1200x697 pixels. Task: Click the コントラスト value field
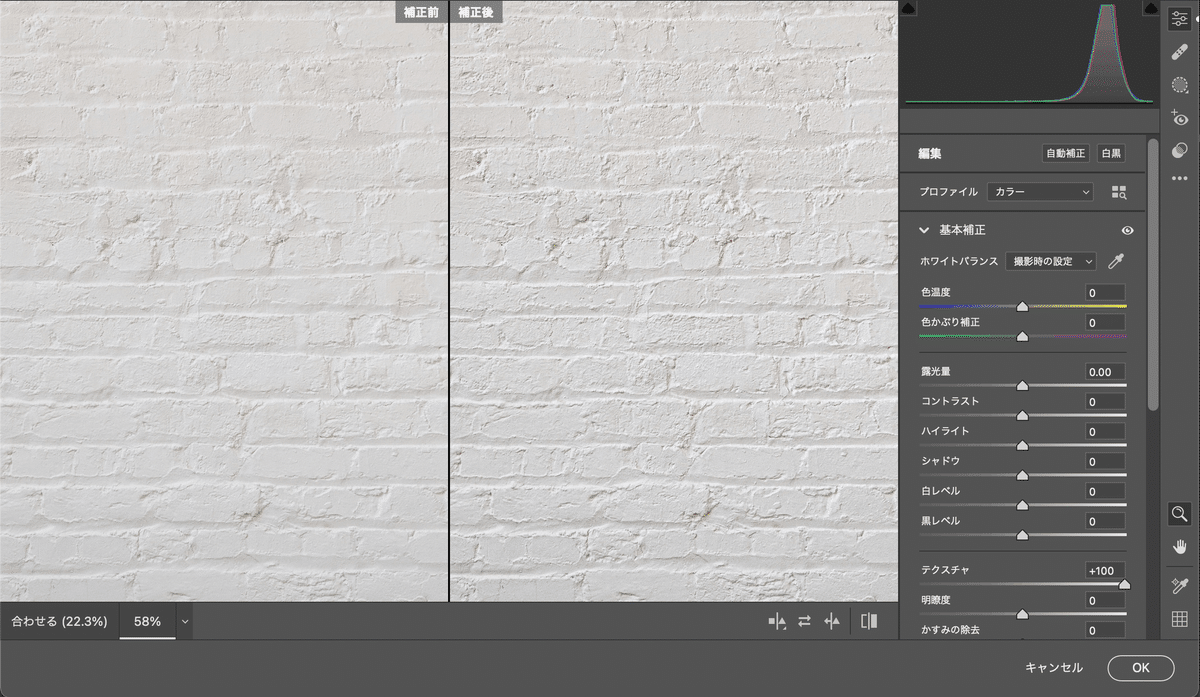tap(1105, 401)
